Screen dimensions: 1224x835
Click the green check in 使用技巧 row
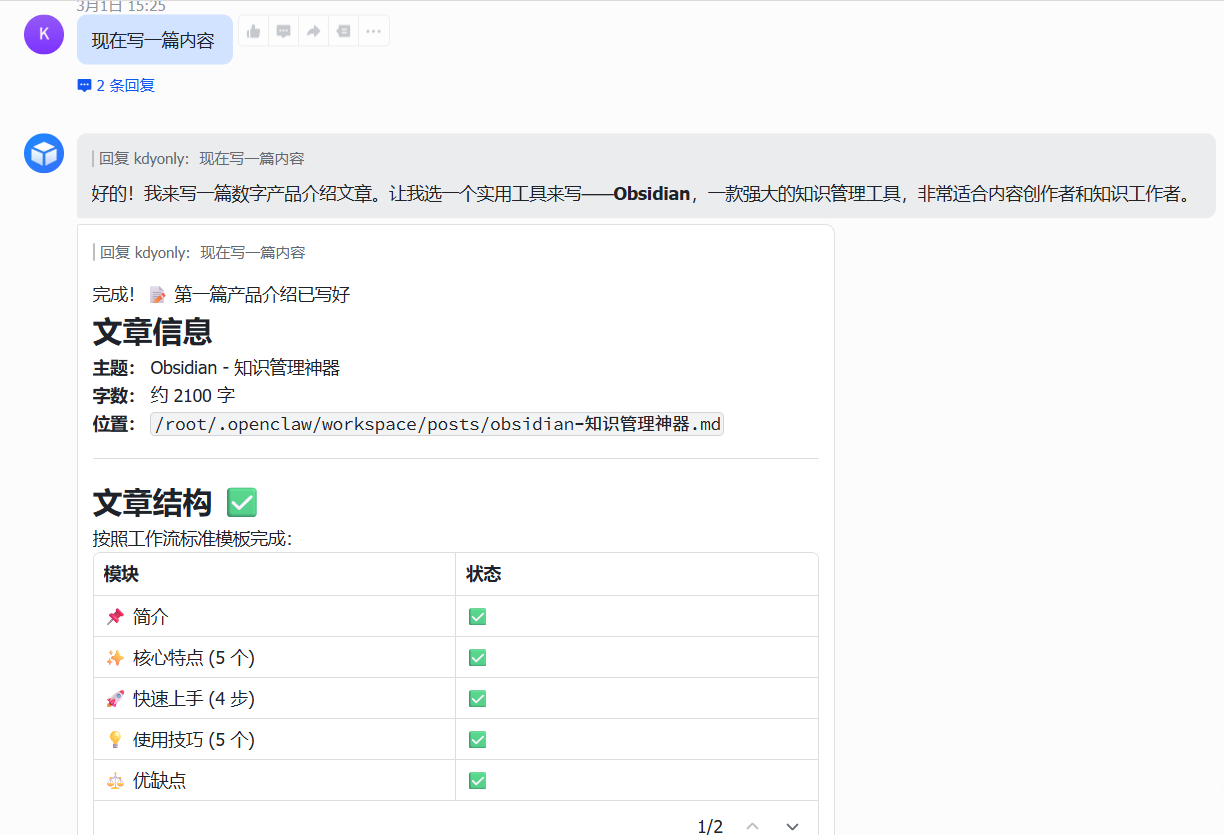click(477, 740)
